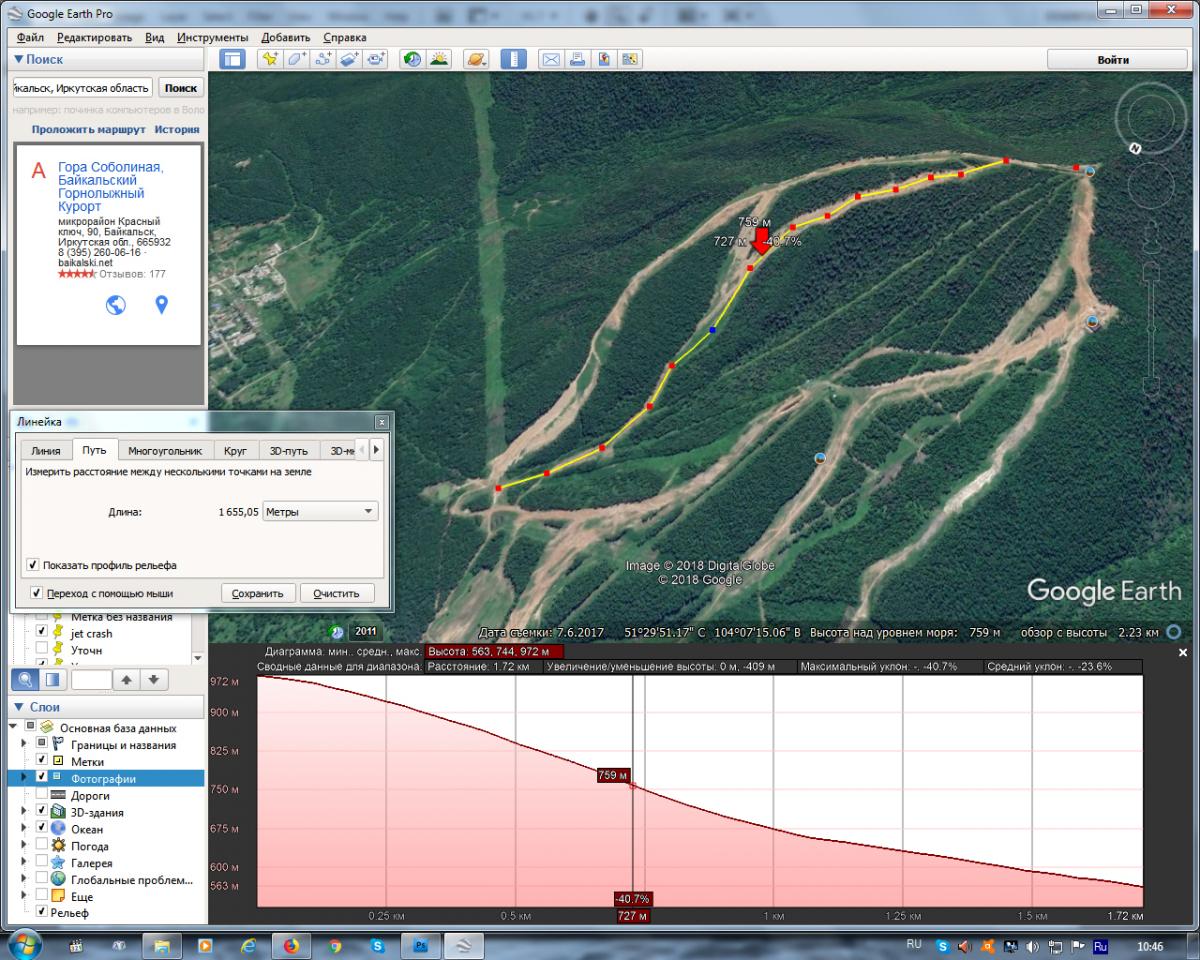This screenshot has height=960, width=1200.
Task: Open the 'История' search history link
Action: [x=177, y=129]
